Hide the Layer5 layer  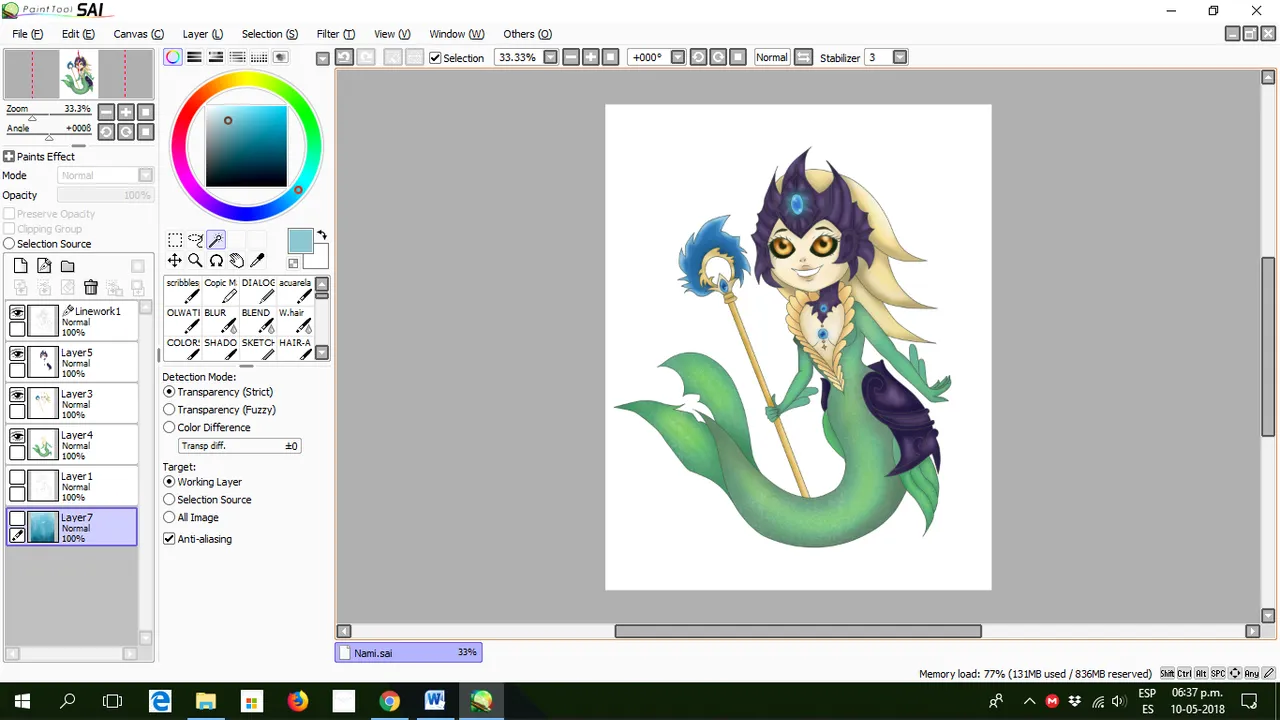(x=17, y=354)
